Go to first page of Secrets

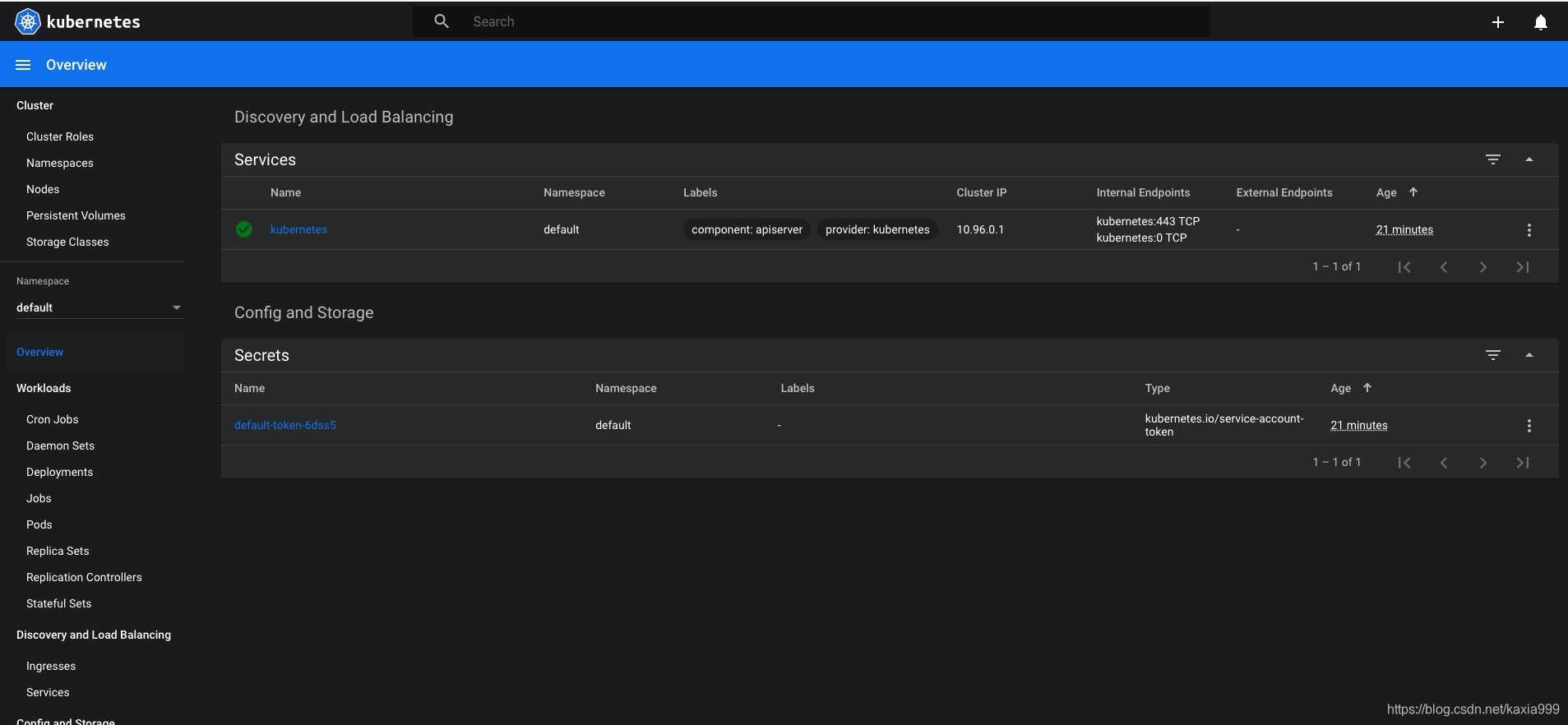[x=1404, y=463]
